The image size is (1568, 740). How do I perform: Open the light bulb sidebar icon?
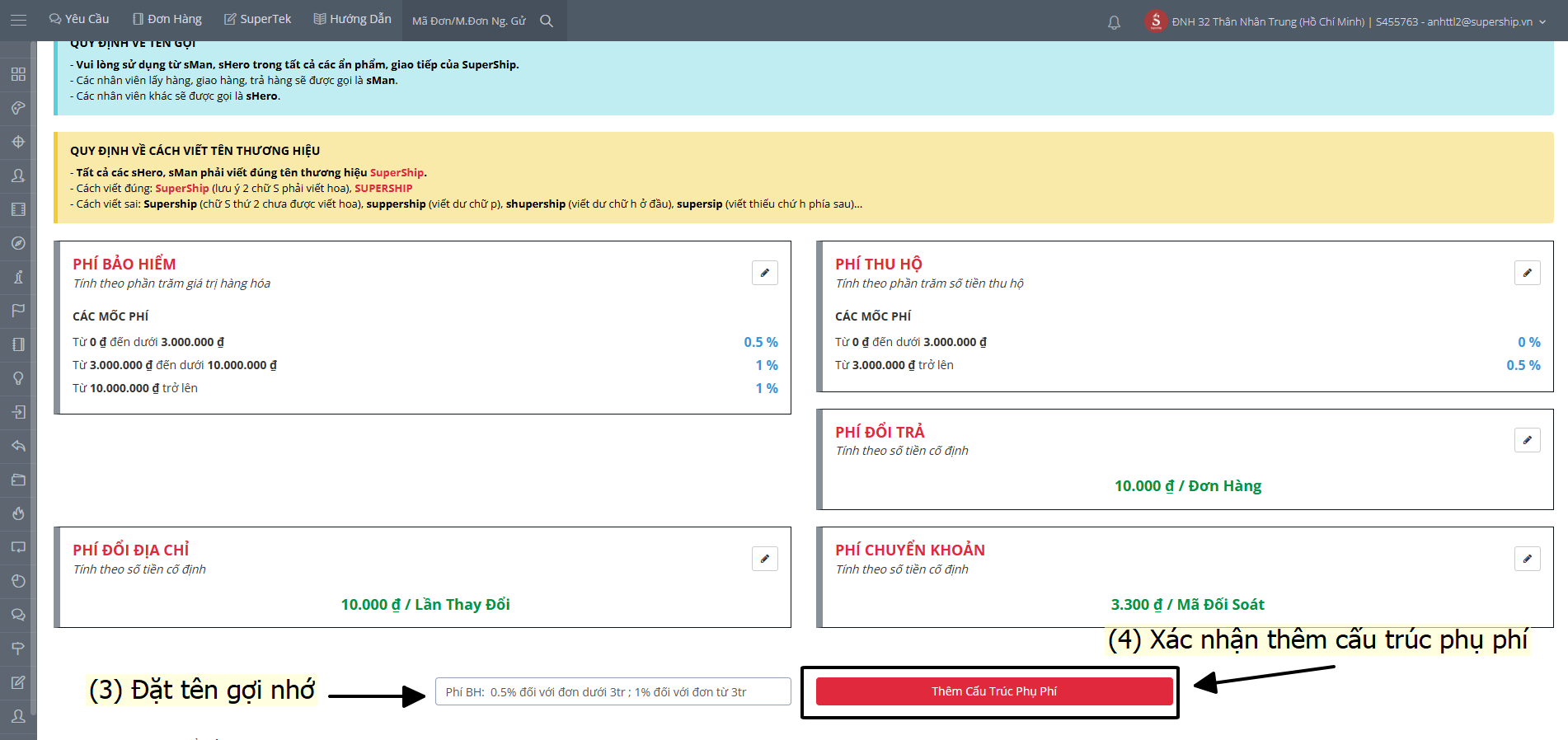[x=18, y=378]
